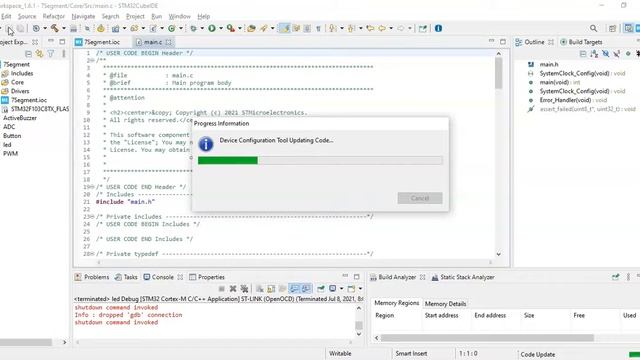The width and height of the screenshot is (640, 360).
Task: Click the Open Perspective icon
Action: [612, 28]
